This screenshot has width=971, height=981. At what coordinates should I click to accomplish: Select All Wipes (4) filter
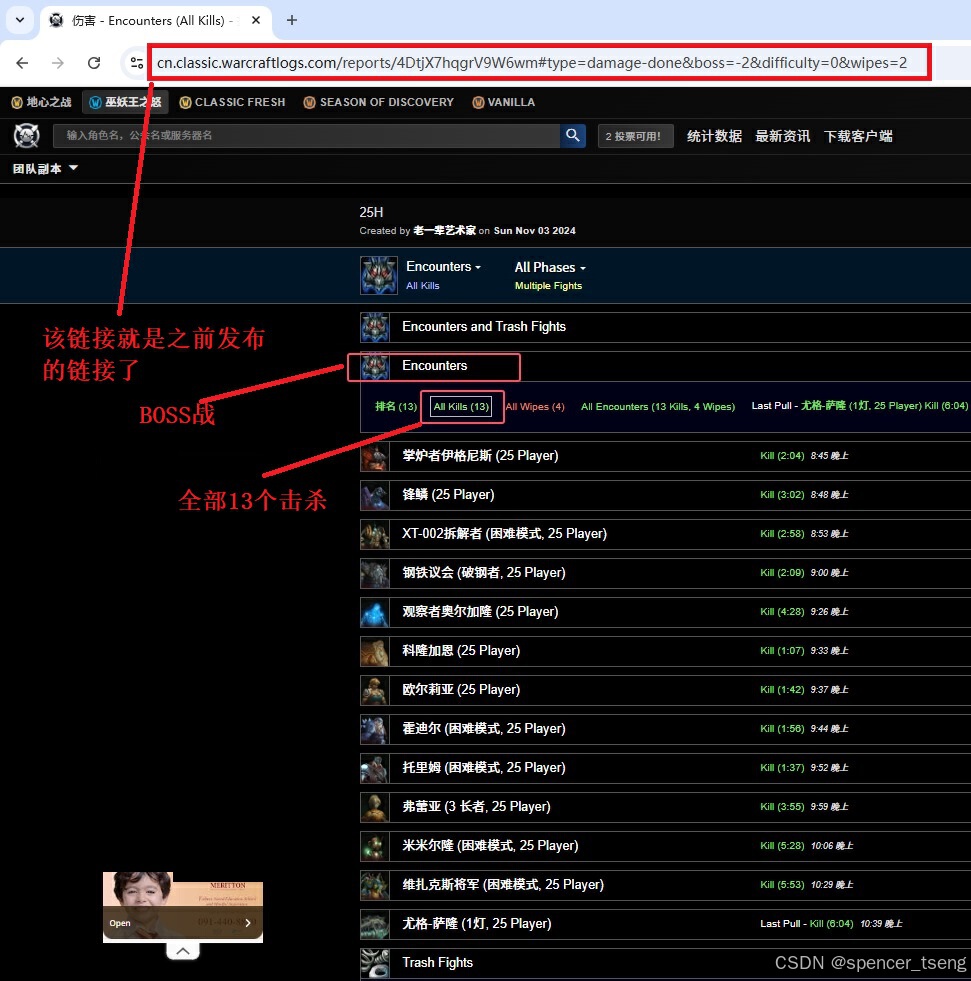click(535, 407)
